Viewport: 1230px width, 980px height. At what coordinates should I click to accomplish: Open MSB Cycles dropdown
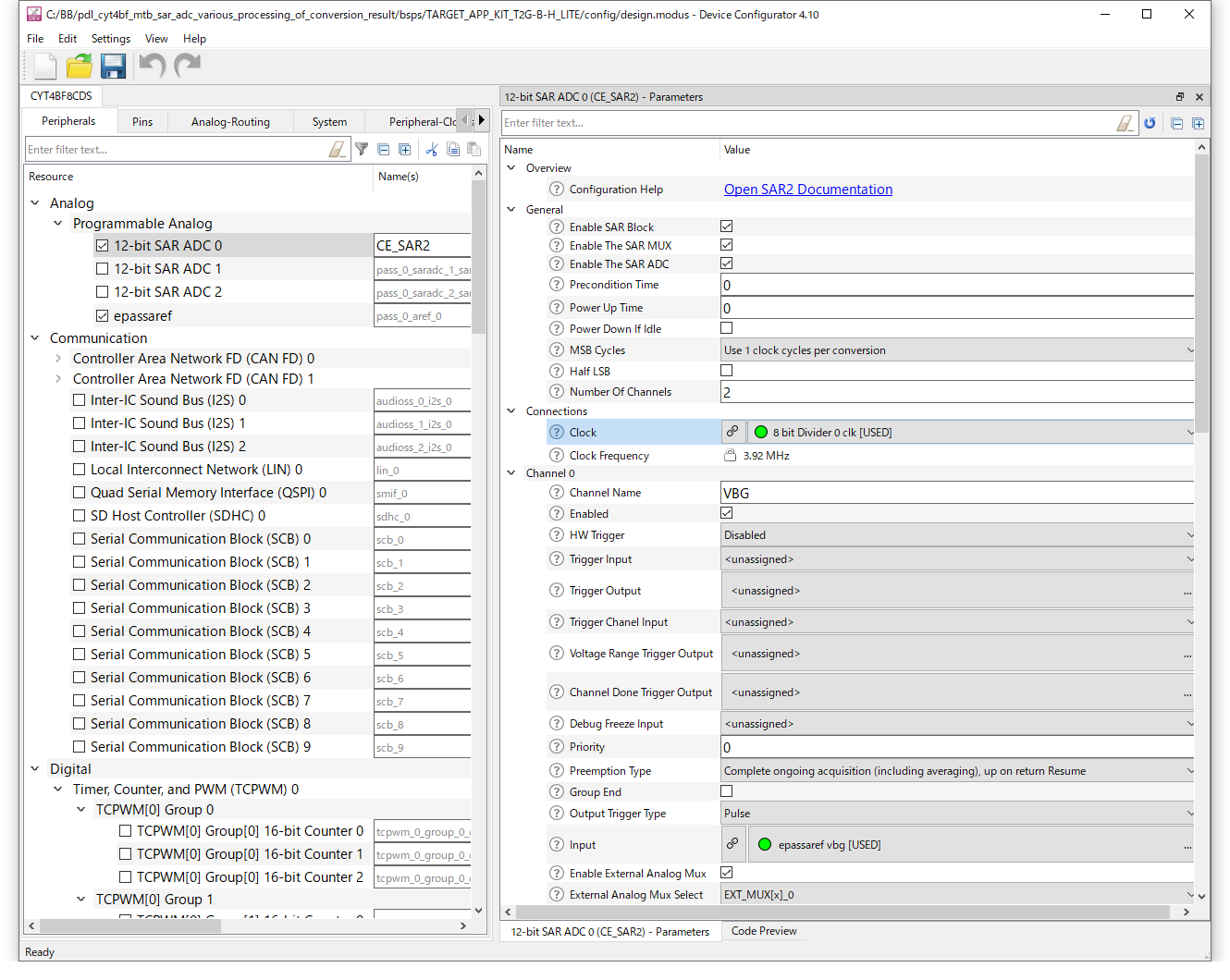click(957, 350)
